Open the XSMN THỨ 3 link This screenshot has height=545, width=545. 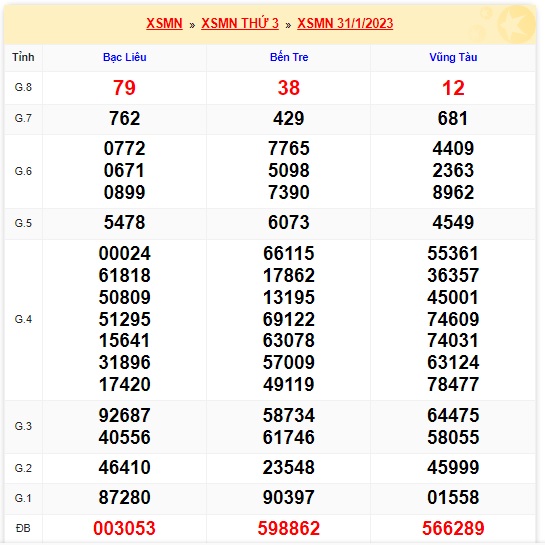tap(240, 24)
